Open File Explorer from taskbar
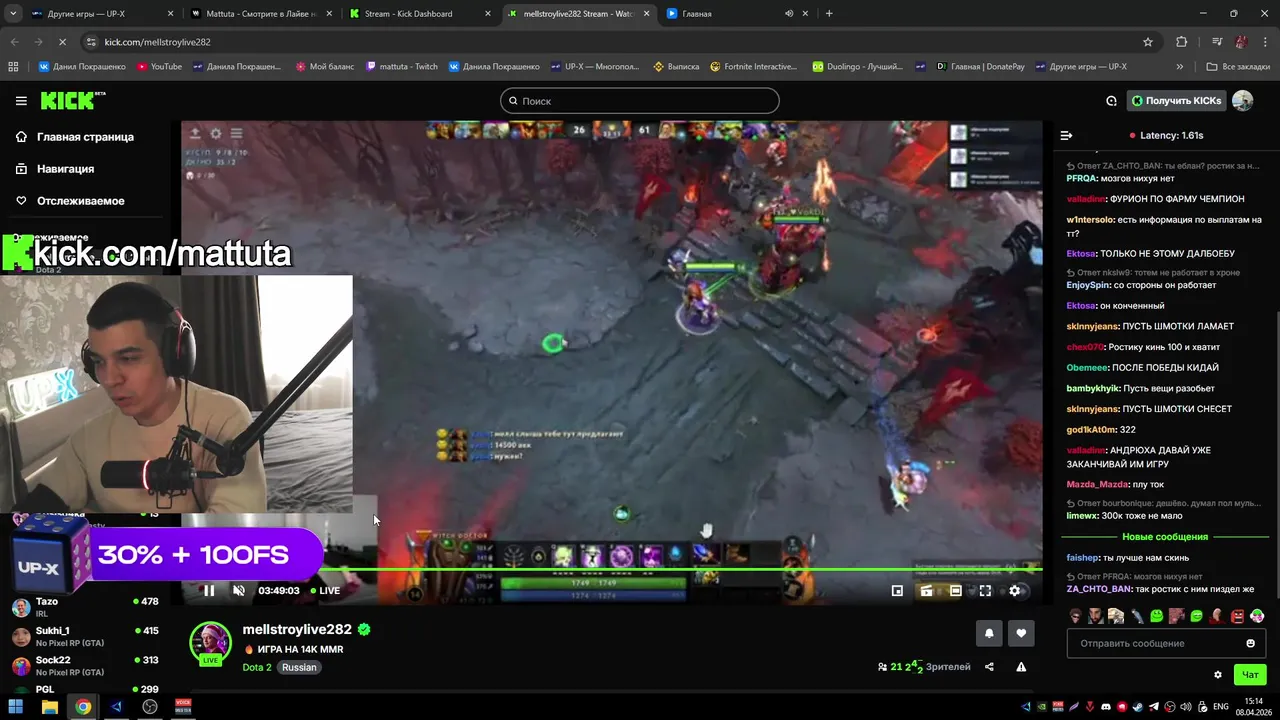Screen dimensions: 1280x720 tap(50, 707)
